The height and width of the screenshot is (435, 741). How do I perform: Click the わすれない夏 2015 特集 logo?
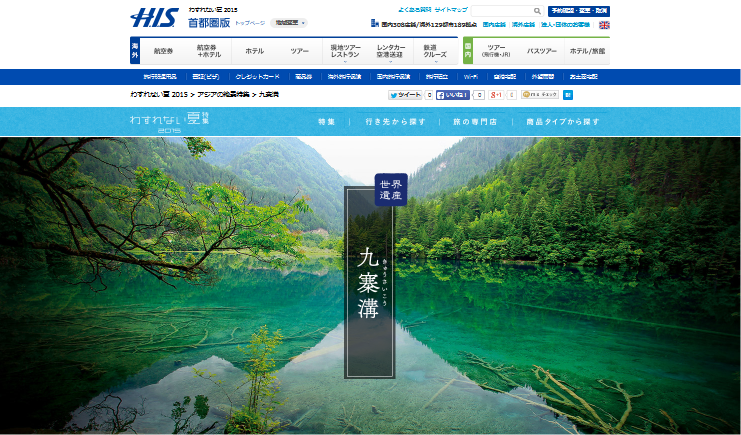pyautogui.click(x=169, y=122)
